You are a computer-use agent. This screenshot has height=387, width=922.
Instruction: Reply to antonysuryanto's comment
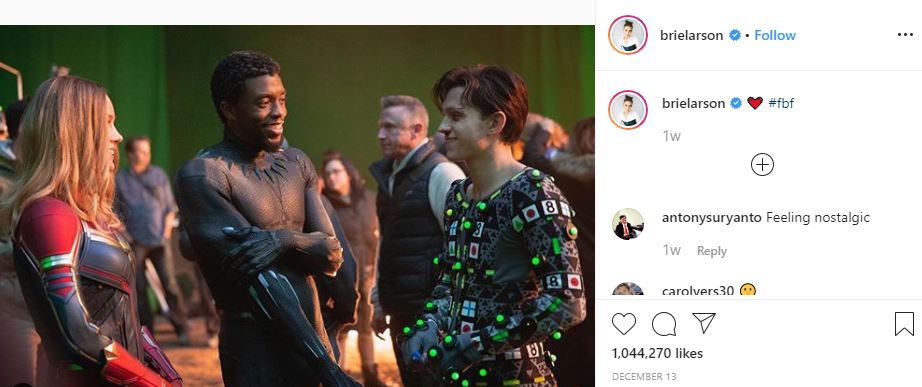(x=712, y=251)
